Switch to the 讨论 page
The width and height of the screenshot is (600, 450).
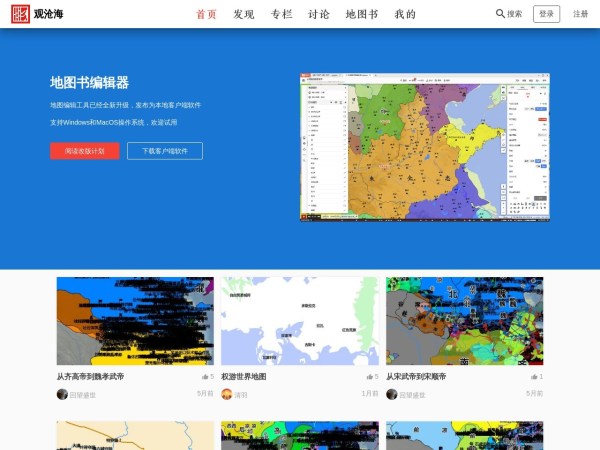319,14
